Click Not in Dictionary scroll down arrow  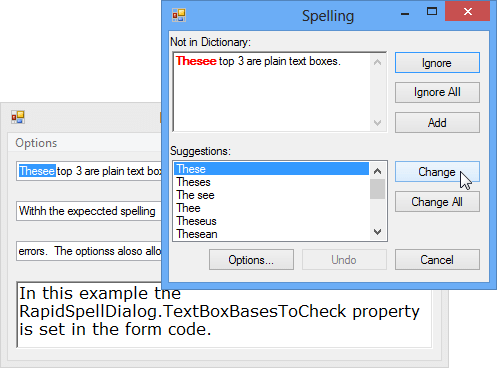click(x=377, y=123)
